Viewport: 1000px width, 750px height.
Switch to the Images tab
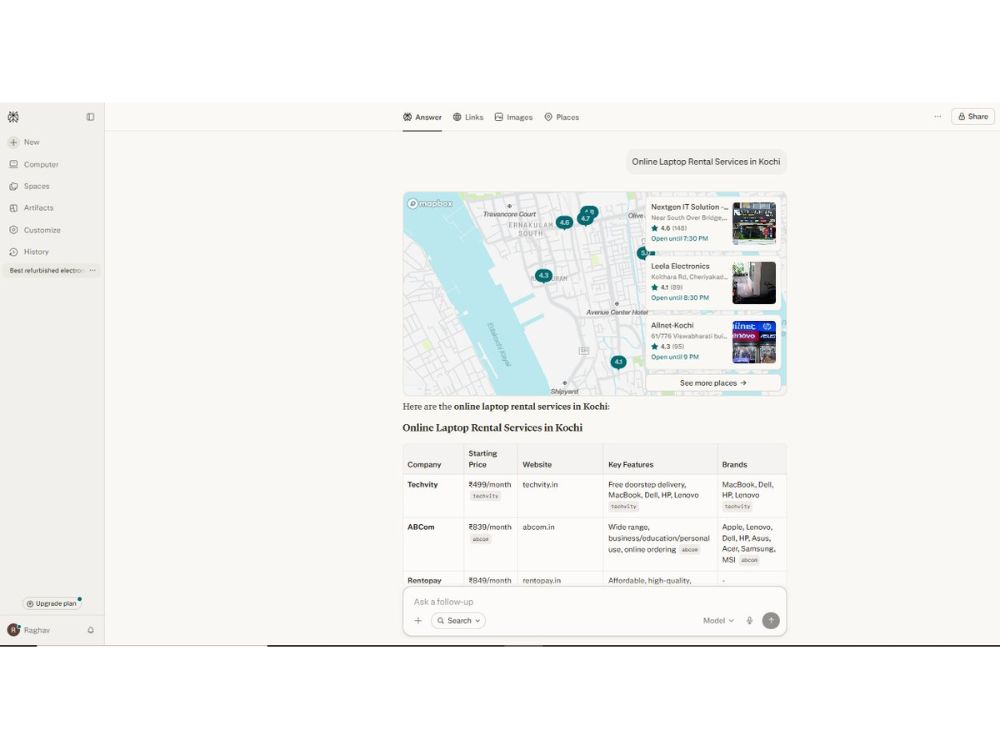[x=513, y=117]
